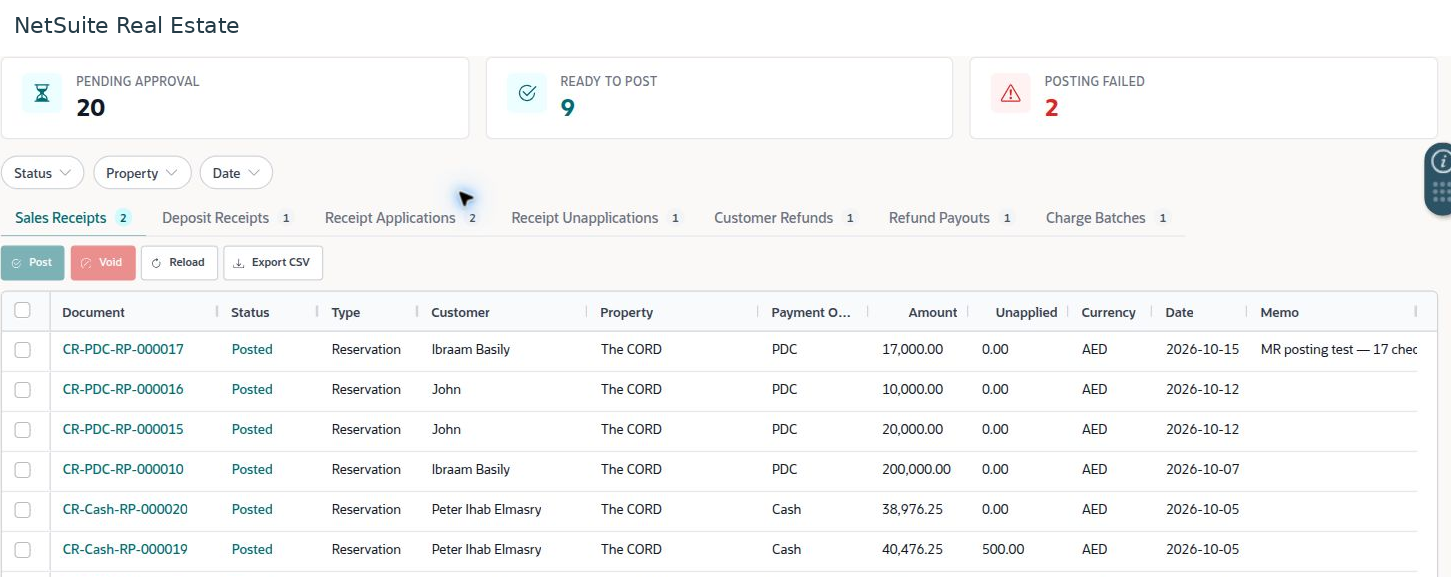
Task: Click the Void button
Action: click(103, 263)
